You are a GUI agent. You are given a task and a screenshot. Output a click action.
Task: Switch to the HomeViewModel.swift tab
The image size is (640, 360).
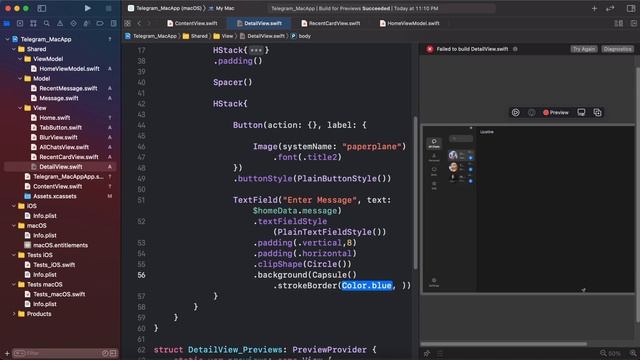click(409, 24)
